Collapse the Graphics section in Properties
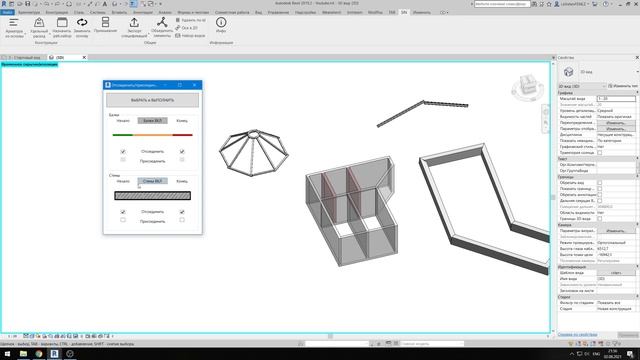 (x=637, y=93)
